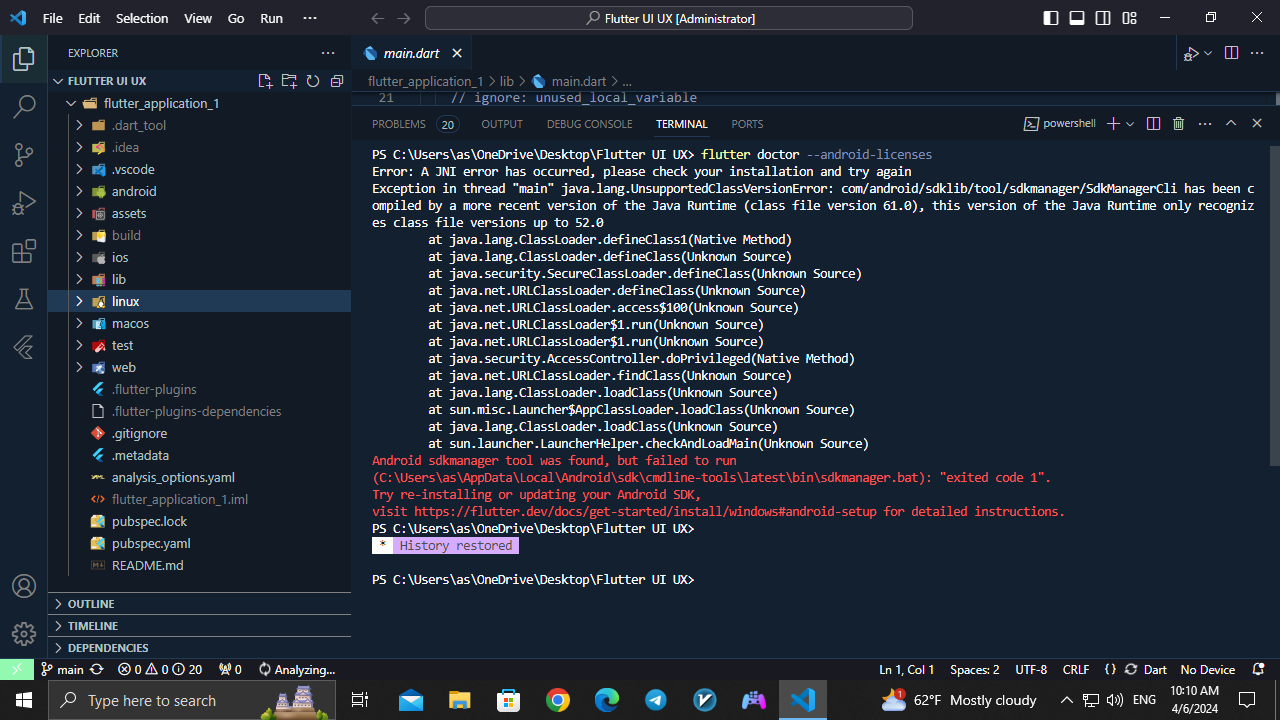Collapse all folders in Explorer
Screen dimensions: 1280x720
[337, 81]
